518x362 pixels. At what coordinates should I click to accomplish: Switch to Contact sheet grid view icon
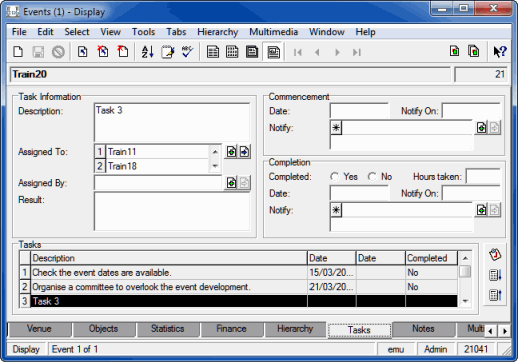click(232, 52)
